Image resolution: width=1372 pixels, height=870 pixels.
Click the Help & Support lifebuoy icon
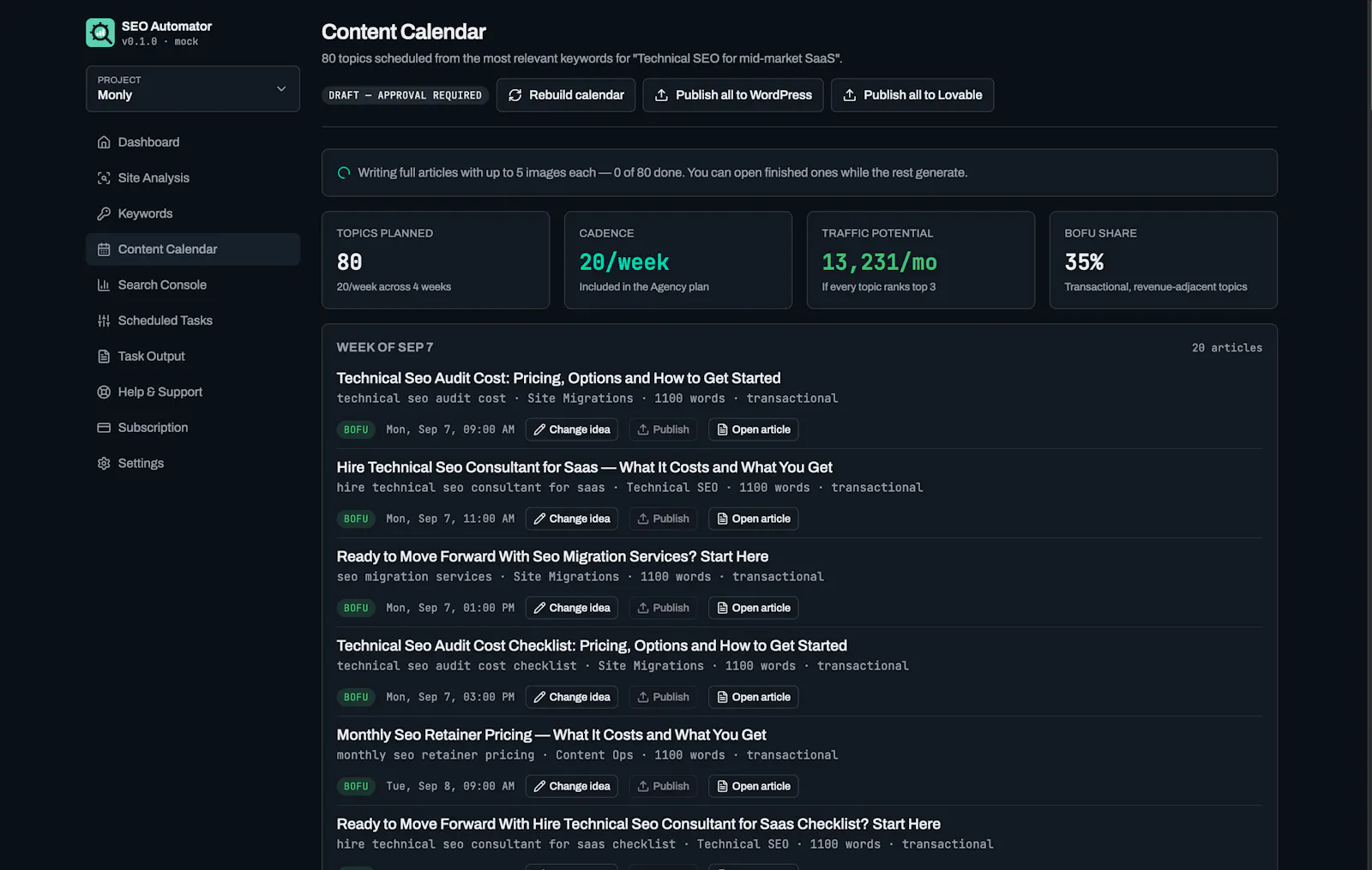(x=104, y=392)
